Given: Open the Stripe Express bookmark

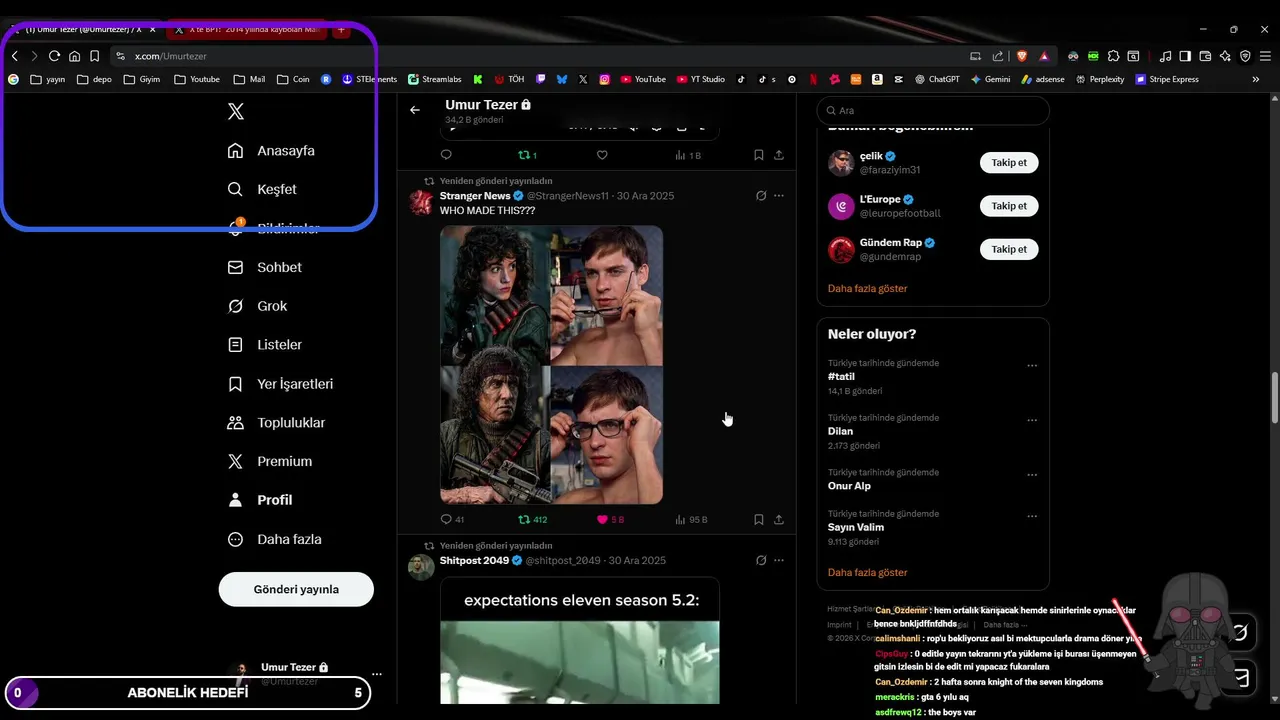Looking at the screenshot, I should [x=1167, y=79].
